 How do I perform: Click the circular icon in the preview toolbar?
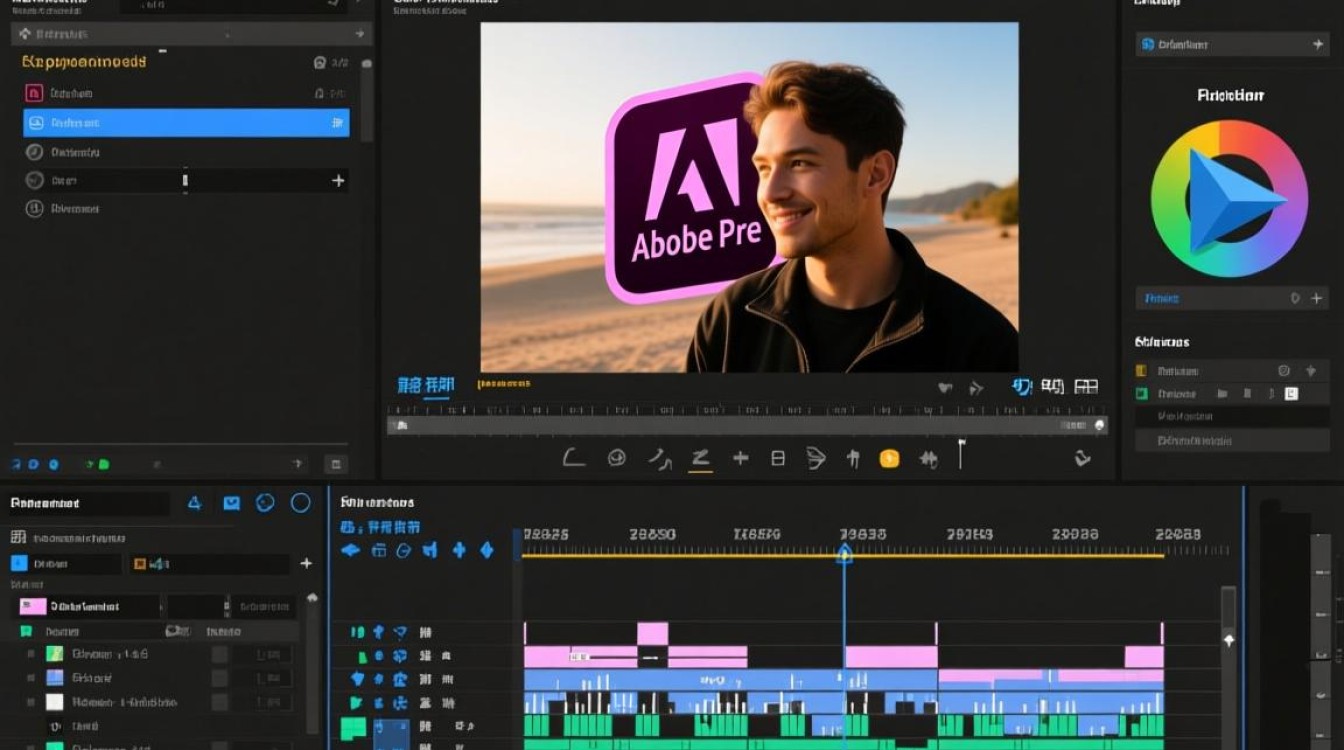click(x=617, y=458)
